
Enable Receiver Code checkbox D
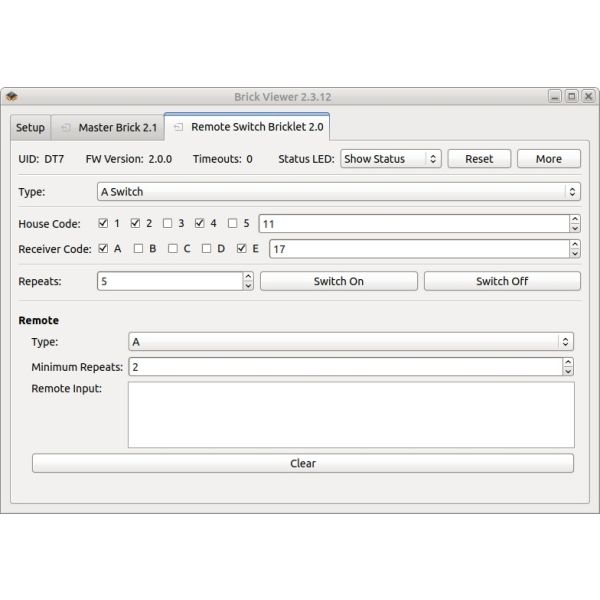(x=206, y=248)
